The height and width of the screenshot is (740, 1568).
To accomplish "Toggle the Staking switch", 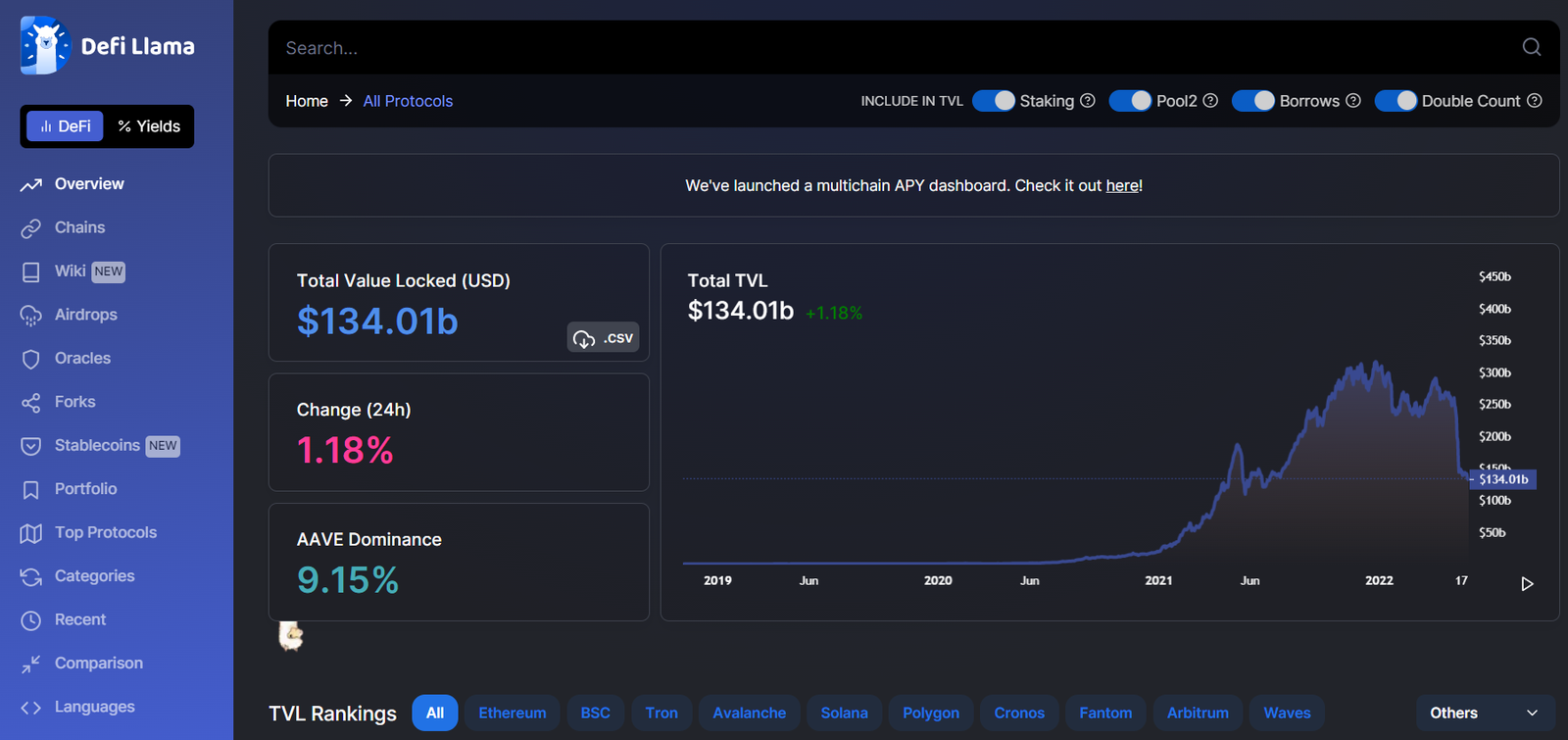I will click(x=994, y=101).
